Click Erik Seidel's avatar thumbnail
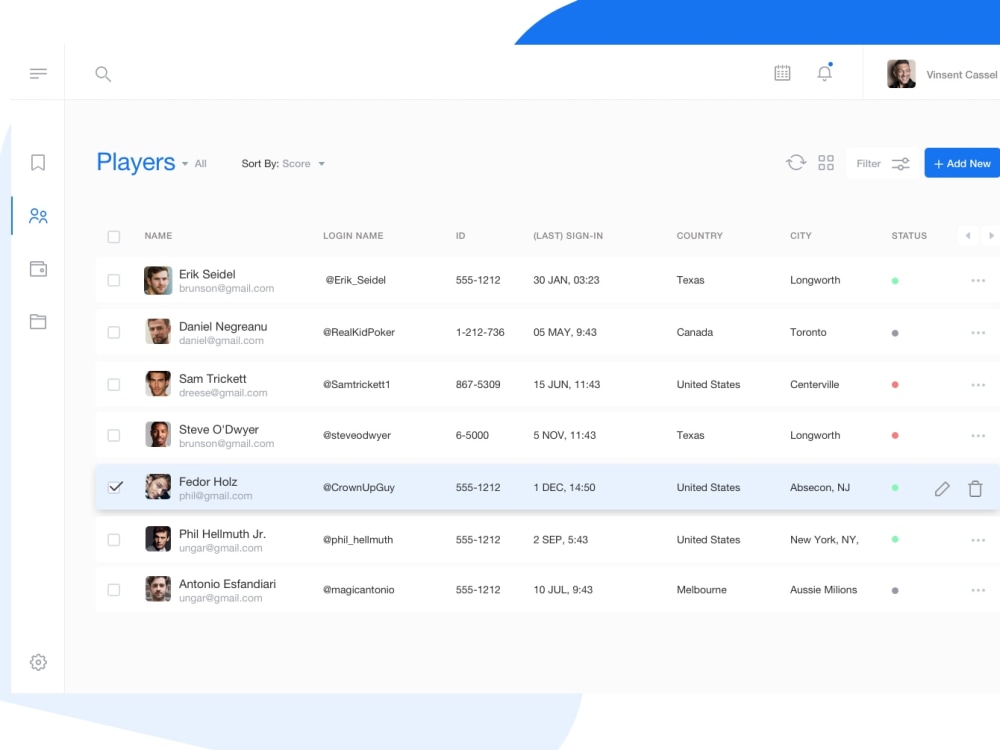Viewport: 1000px width, 750px height. coord(158,281)
